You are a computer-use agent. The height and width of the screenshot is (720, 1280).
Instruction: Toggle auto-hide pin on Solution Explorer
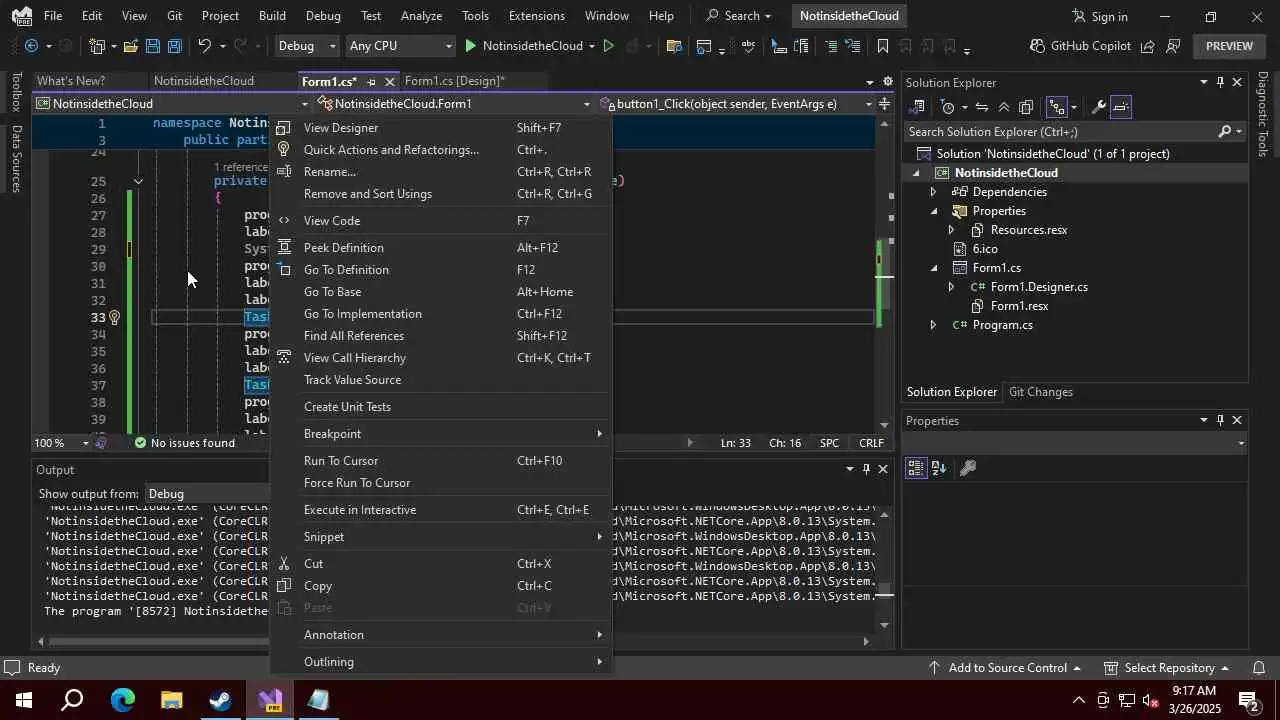point(1220,83)
